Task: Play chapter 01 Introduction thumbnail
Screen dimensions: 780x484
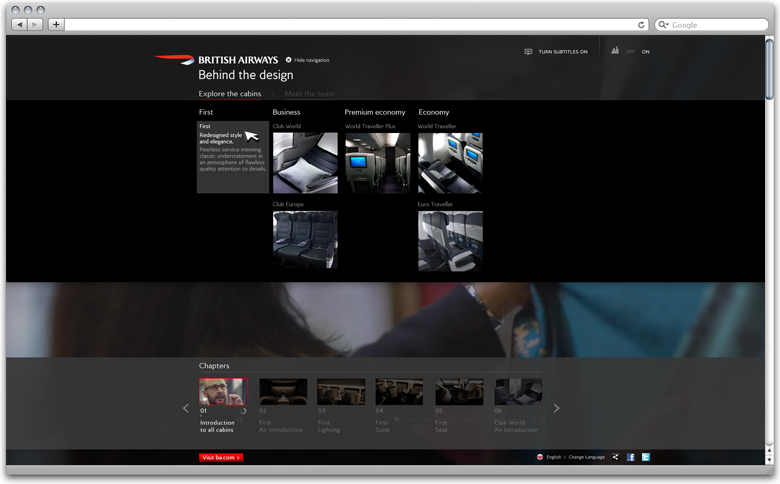Action: (x=223, y=391)
